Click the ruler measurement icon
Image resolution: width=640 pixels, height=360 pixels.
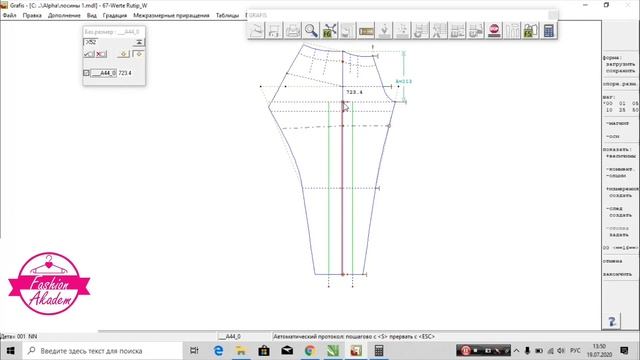coord(366,31)
